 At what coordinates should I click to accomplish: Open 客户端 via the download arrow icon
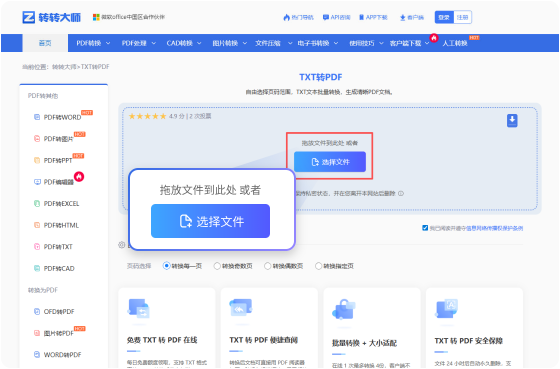[x=402, y=18]
